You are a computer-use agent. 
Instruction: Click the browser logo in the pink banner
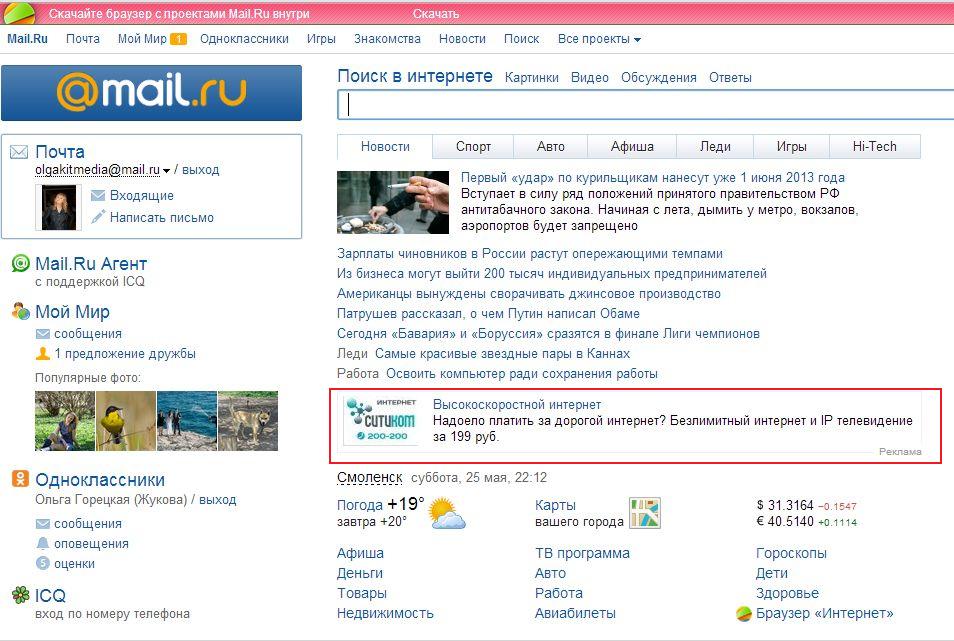[18, 12]
